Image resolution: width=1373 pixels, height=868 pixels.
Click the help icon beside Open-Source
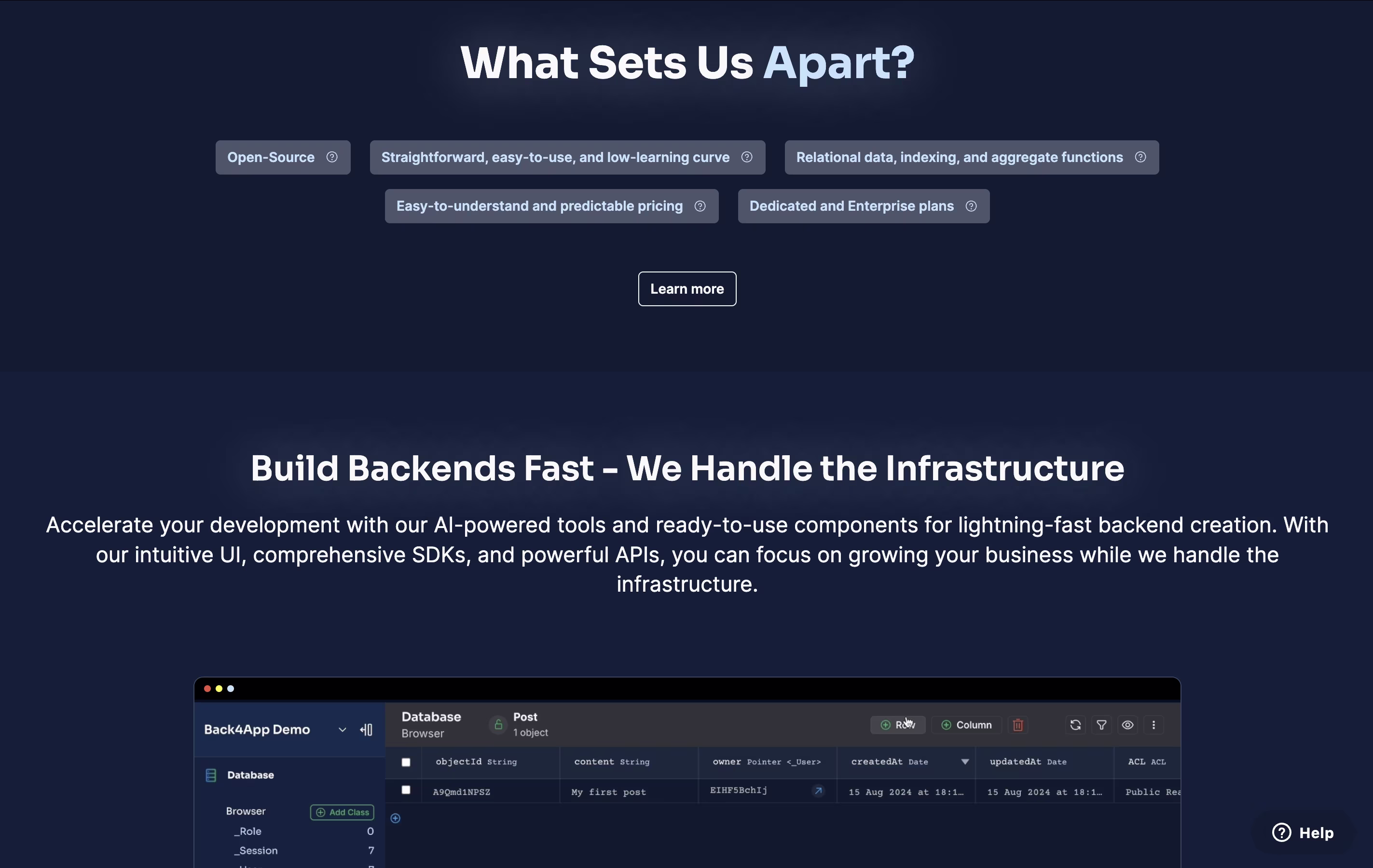click(x=332, y=157)
